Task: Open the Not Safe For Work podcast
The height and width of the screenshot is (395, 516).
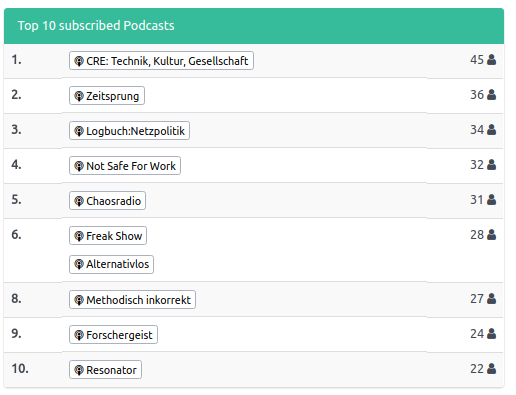Action: click(x=125, y=166)
